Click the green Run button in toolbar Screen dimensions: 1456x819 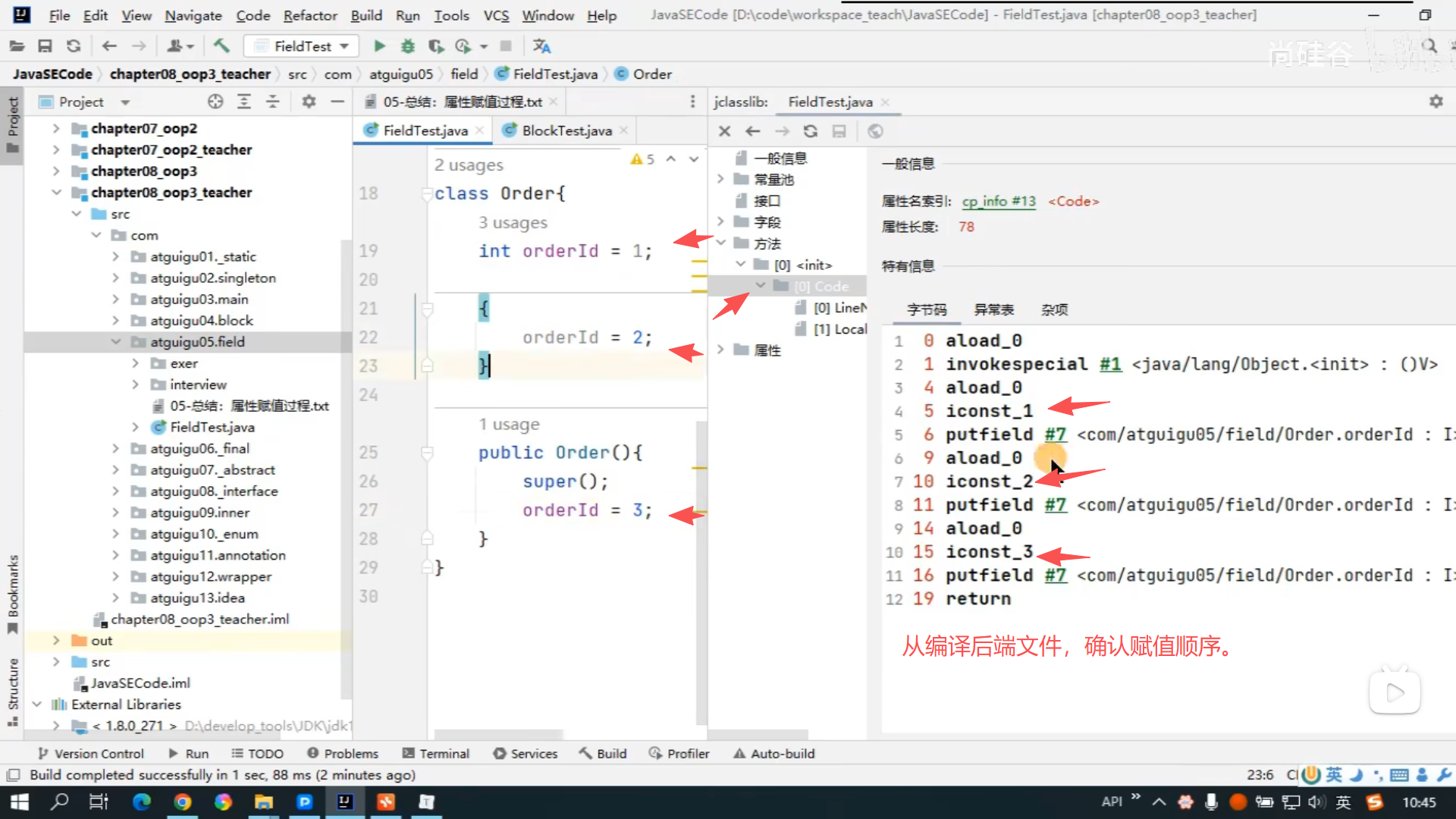tap(379, 46)
